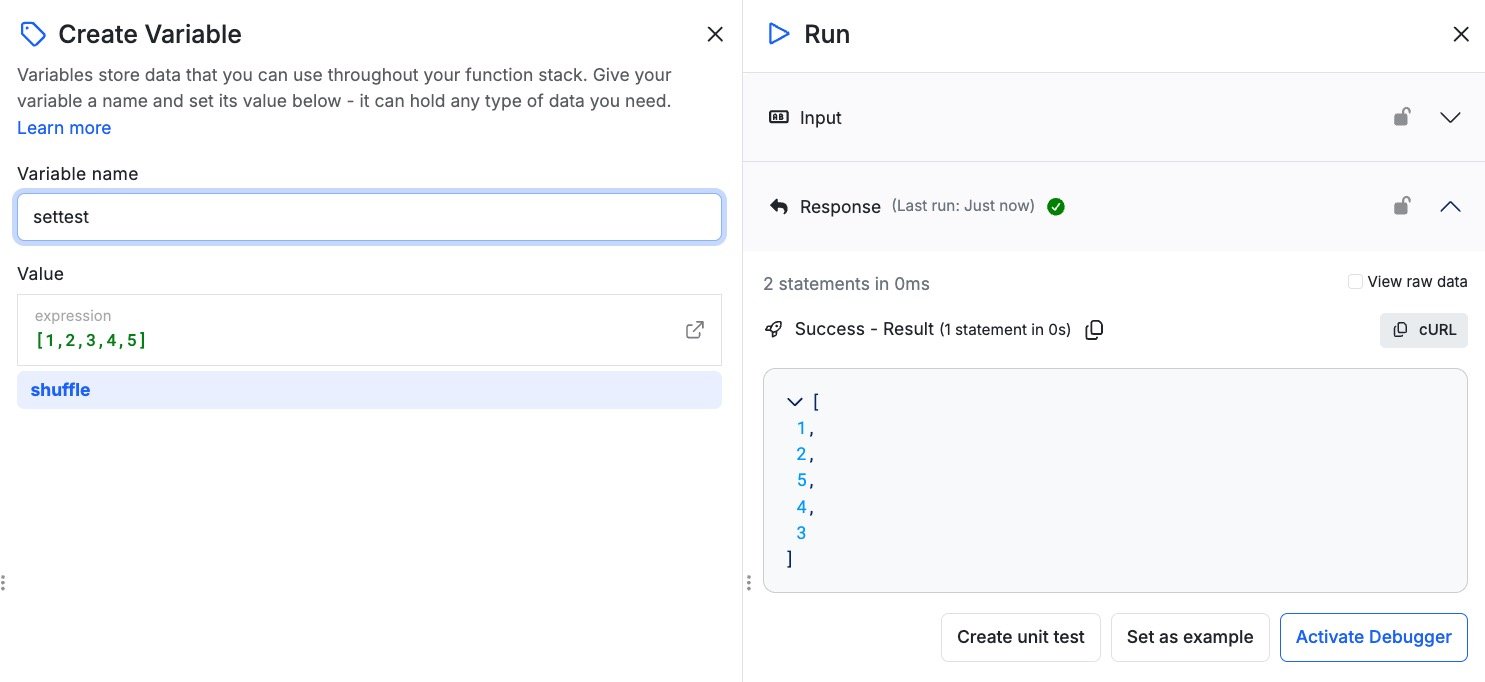Screen dimensions: 1485x682
Task: Click the Input section label
Action: pyautogui.click(x=821, y=118)
